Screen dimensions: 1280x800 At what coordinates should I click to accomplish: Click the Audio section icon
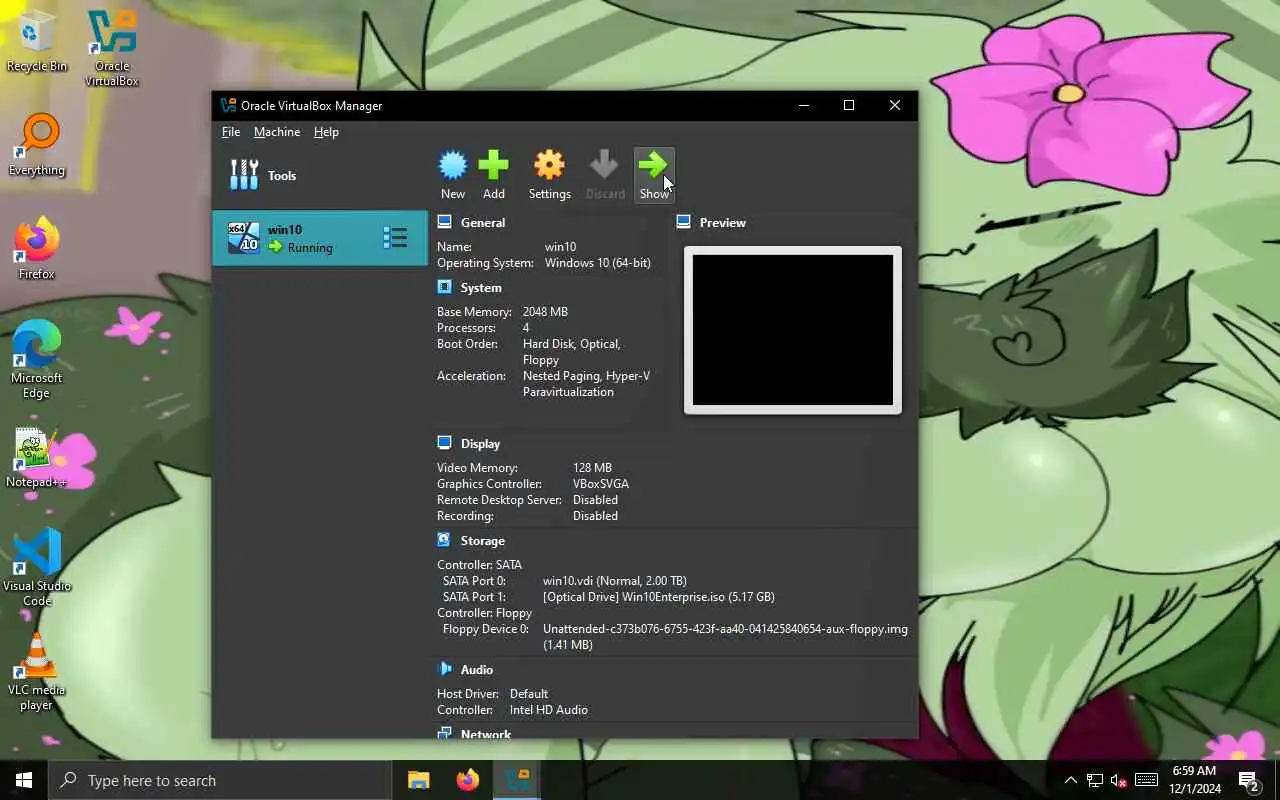445,669
